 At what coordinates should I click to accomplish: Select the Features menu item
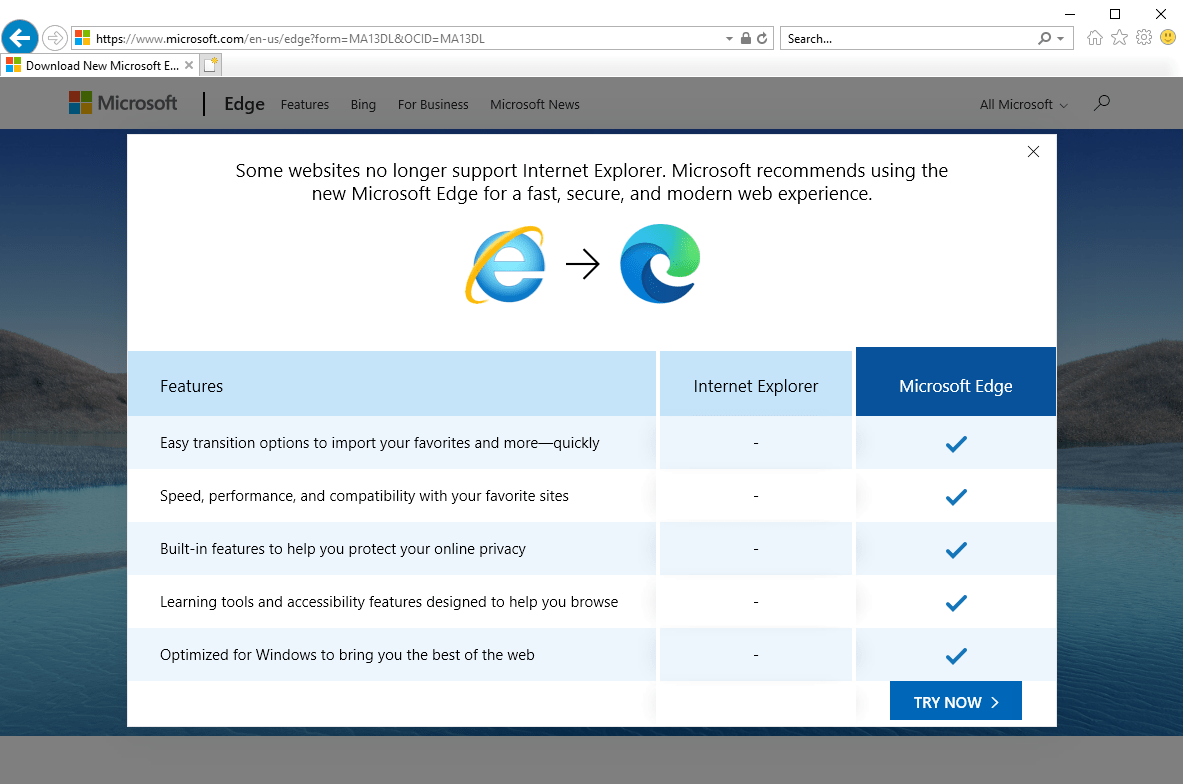click(x=304, y=104)
